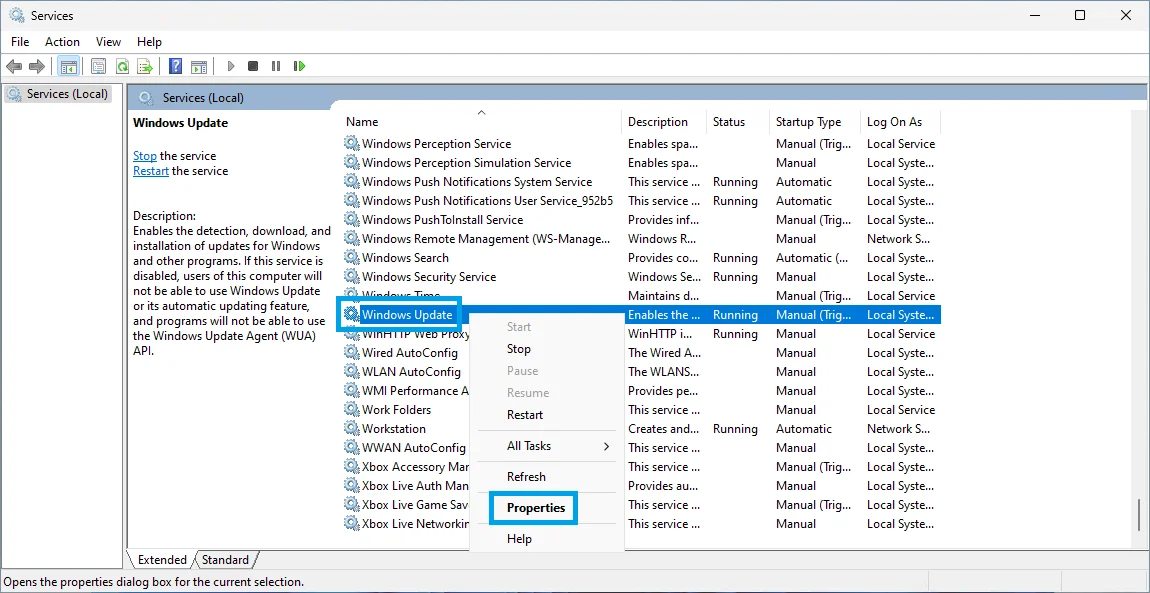The height and width of the screenshot is (593, 1150).
Task: Click the Restart Service toolbar icon
Action: tap(299, 66)
